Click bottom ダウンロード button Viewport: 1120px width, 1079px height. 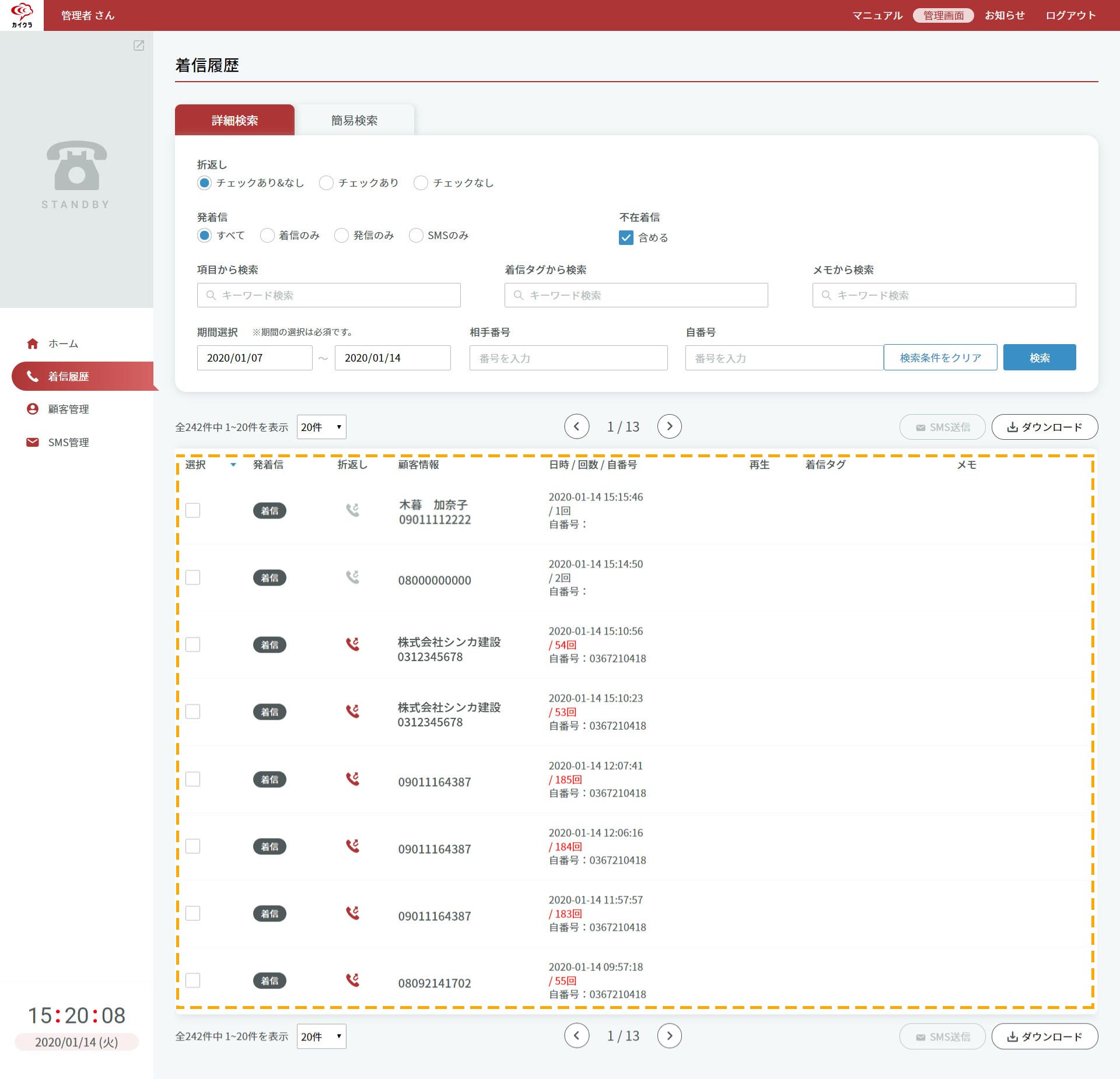pyautogui.click(x=1045, y=1036)
